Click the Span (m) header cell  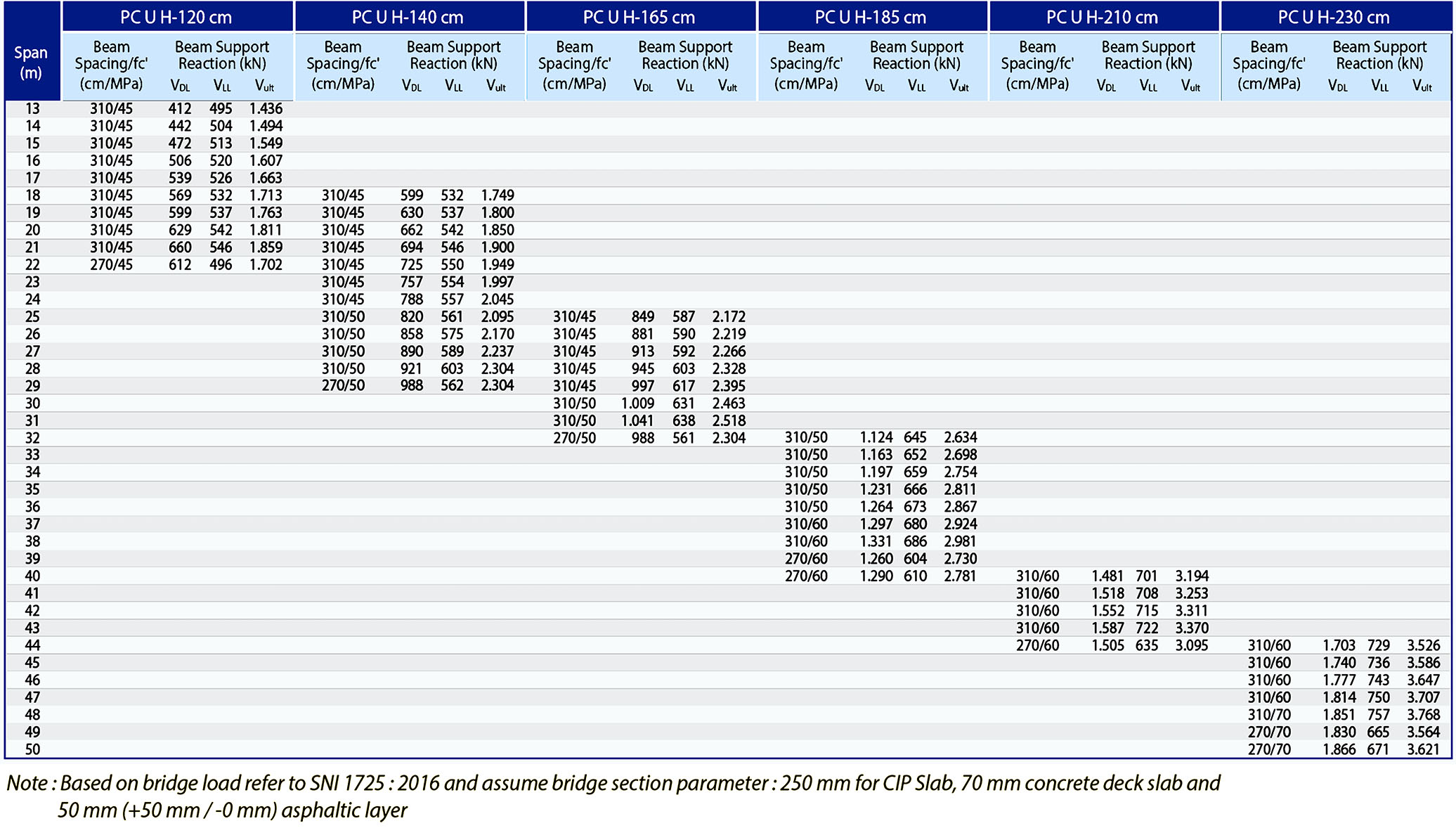[31, 63]
